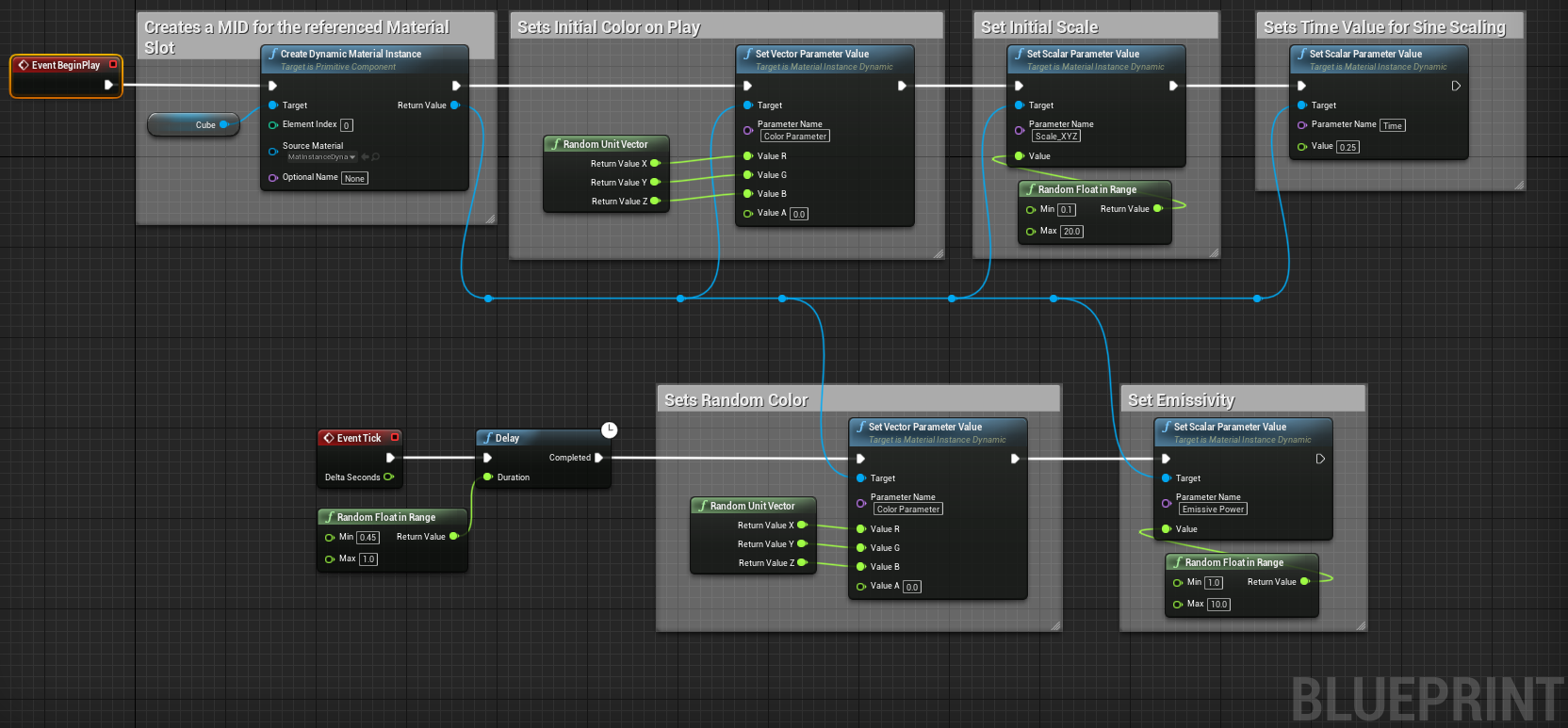
Task: Click the Return Value pin beside Max 10.0
Action: point(1305,581)
